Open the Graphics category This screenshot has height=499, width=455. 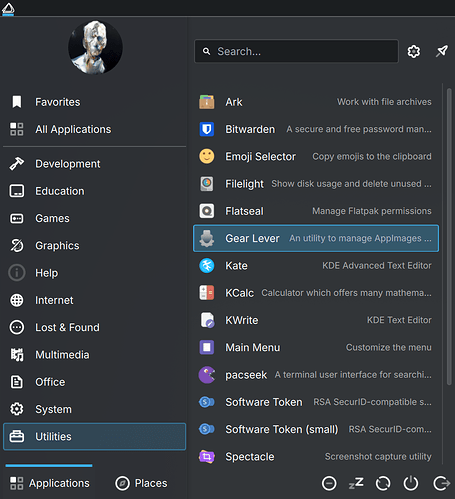(94, 246)
